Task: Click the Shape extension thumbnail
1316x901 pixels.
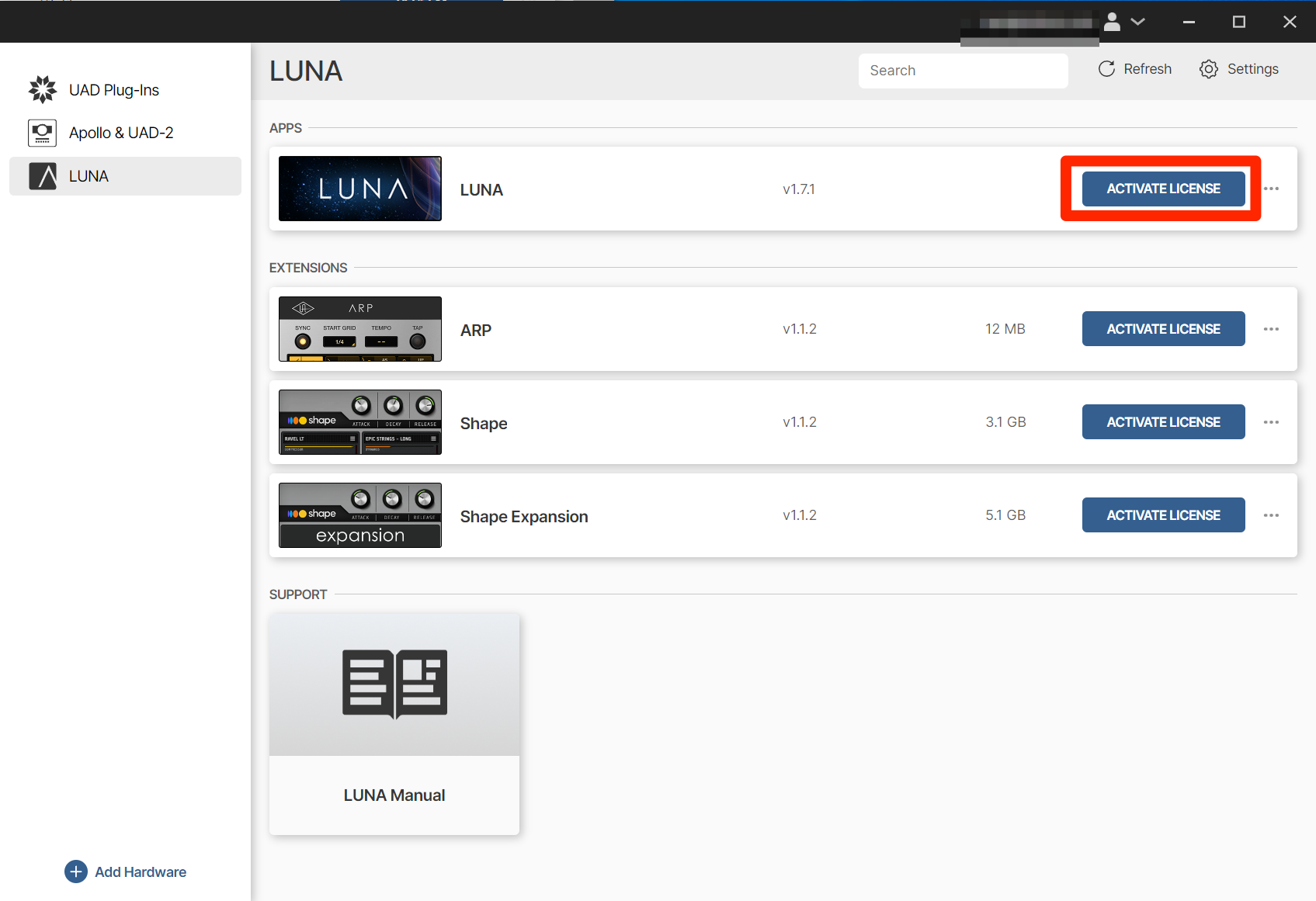Action: coord(360,422)
